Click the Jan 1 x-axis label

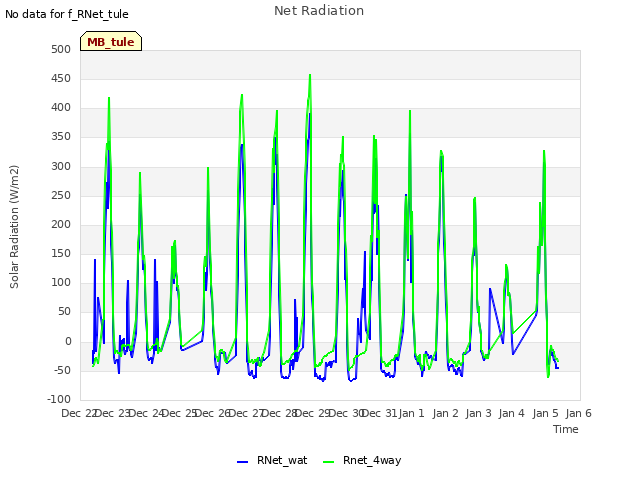click(x=411, y=413)
